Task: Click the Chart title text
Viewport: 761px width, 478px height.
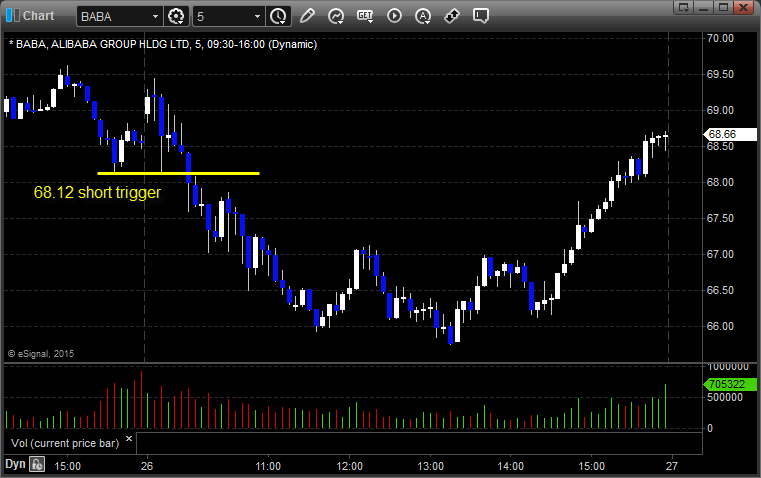Action: pos(38,16)
